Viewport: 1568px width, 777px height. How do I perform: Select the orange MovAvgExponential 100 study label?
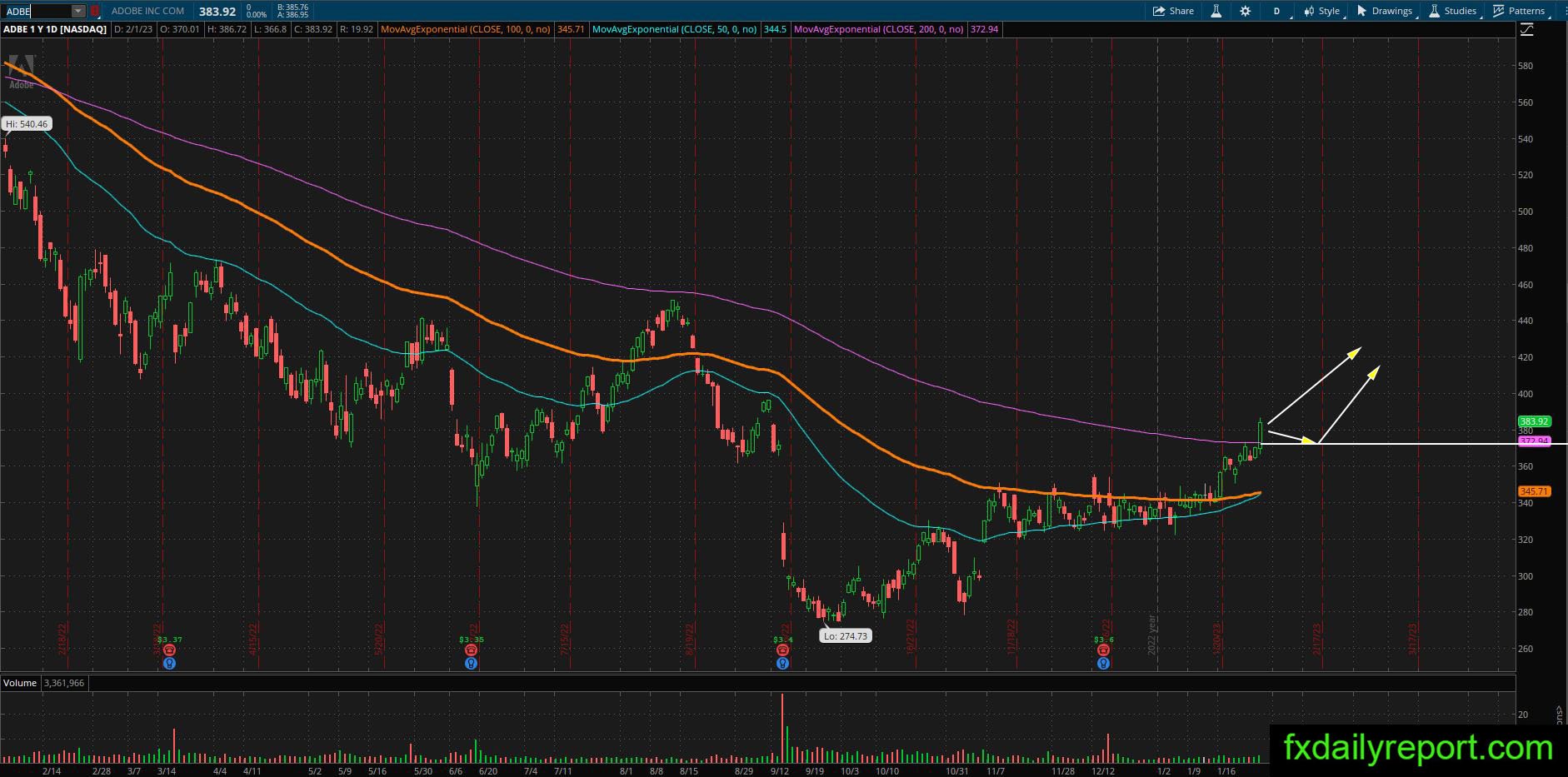click(x=465, y=29)
